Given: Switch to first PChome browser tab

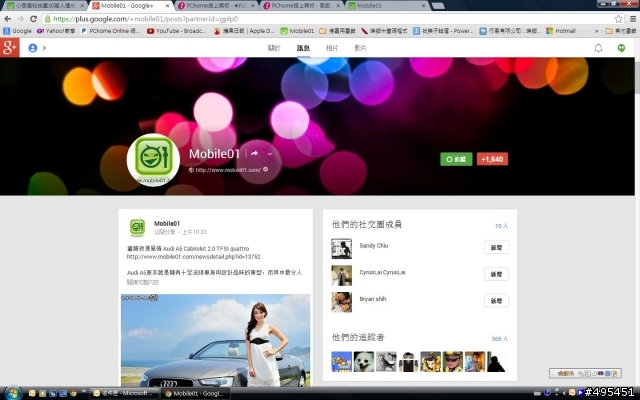Looking at the screenshot, I should [x=216, y=6].
